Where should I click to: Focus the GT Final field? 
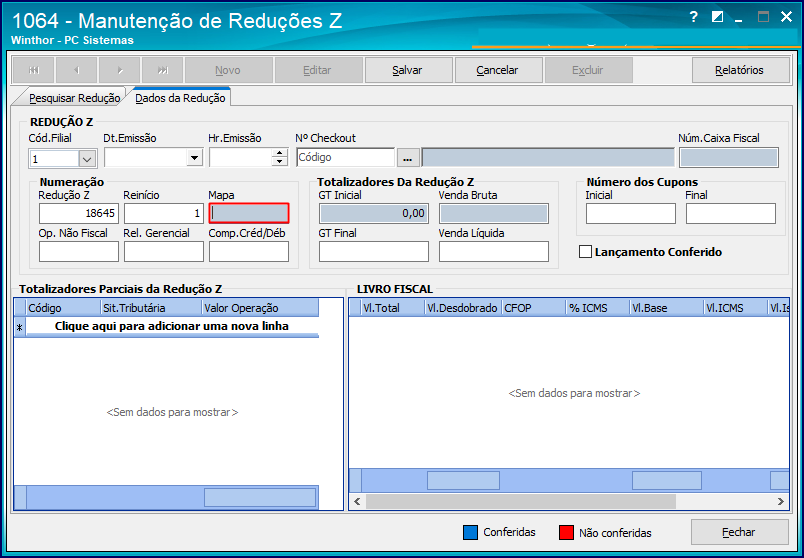(x=374, y=251)
